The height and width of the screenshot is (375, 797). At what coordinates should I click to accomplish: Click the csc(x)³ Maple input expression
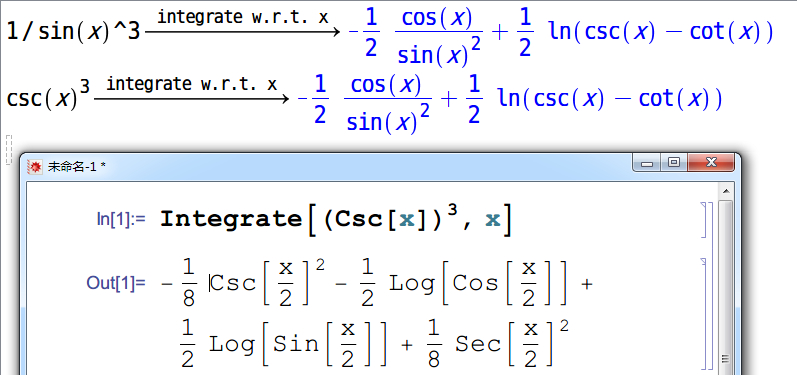point(48,97)
